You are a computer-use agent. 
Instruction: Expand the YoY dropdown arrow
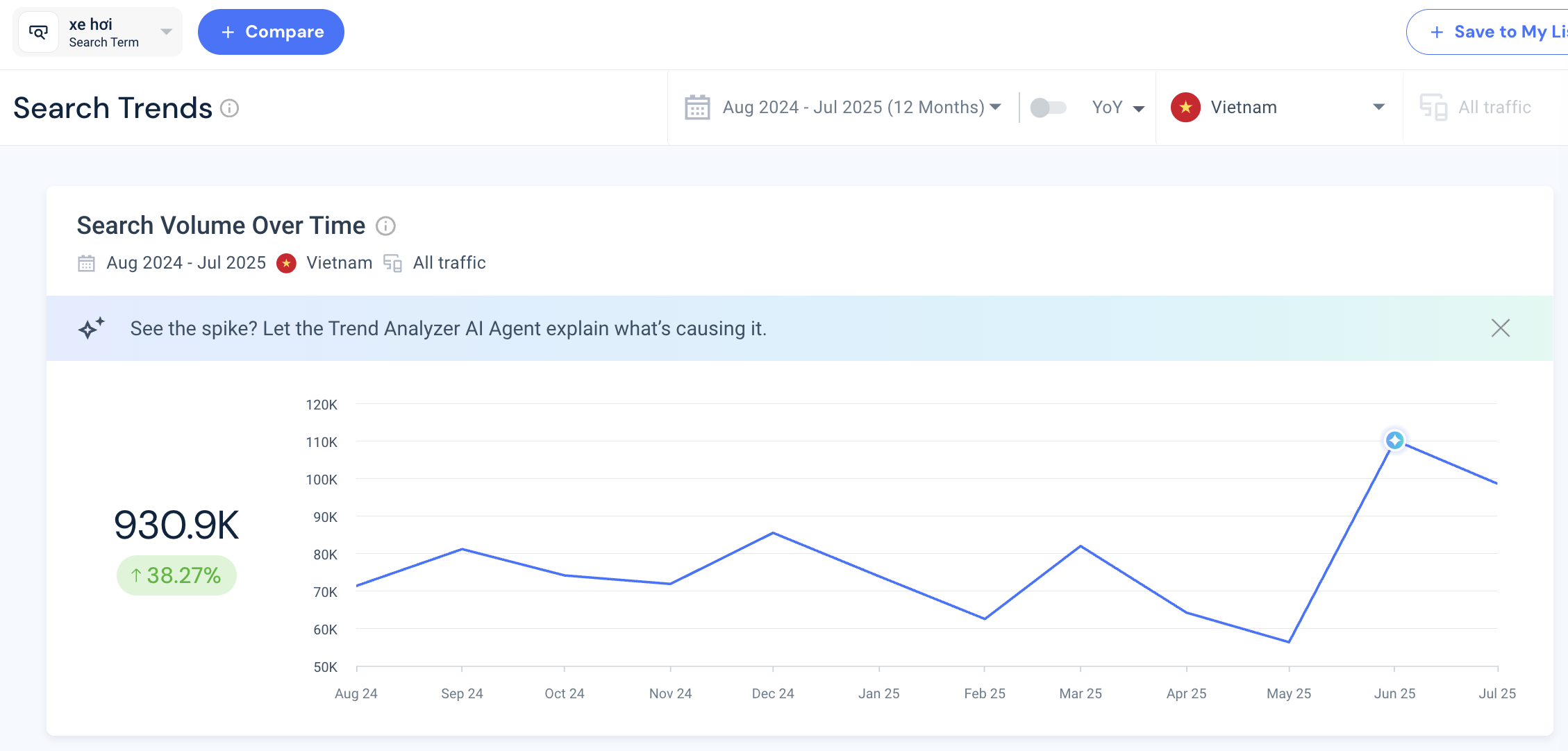(1139, 108)
